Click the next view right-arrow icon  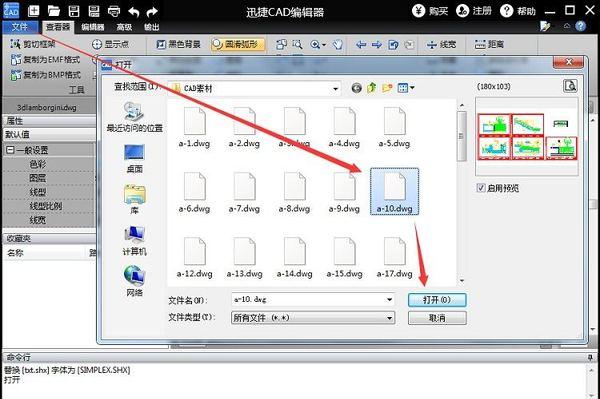(x=377, y=45)
